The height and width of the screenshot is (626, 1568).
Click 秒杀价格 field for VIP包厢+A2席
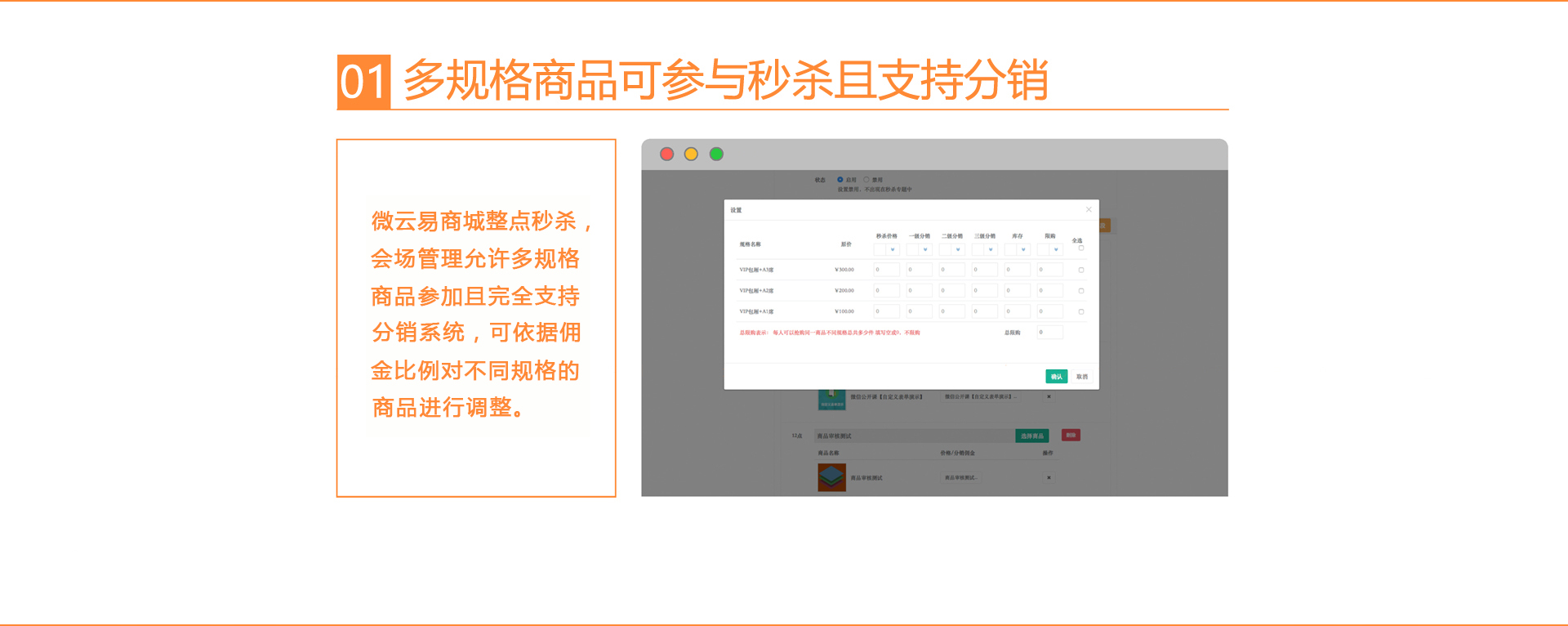coord(886,290)
